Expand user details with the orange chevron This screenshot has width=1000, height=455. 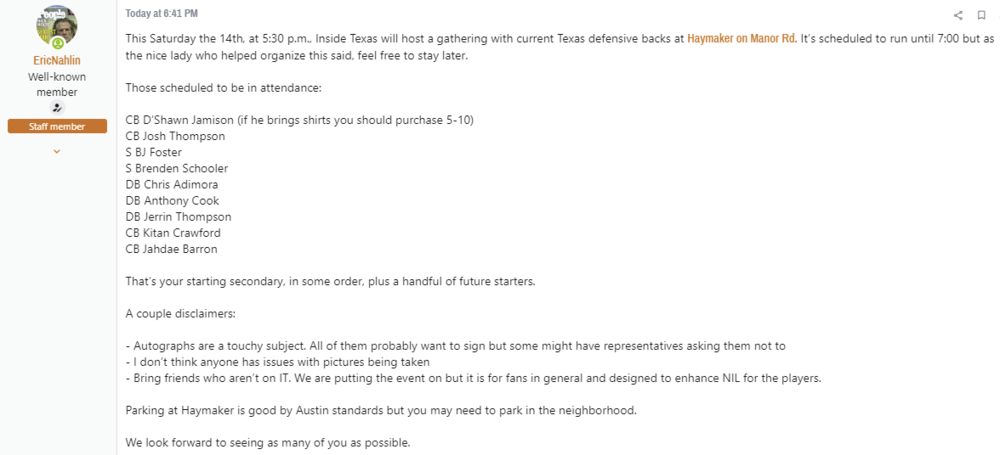point(57,151)
